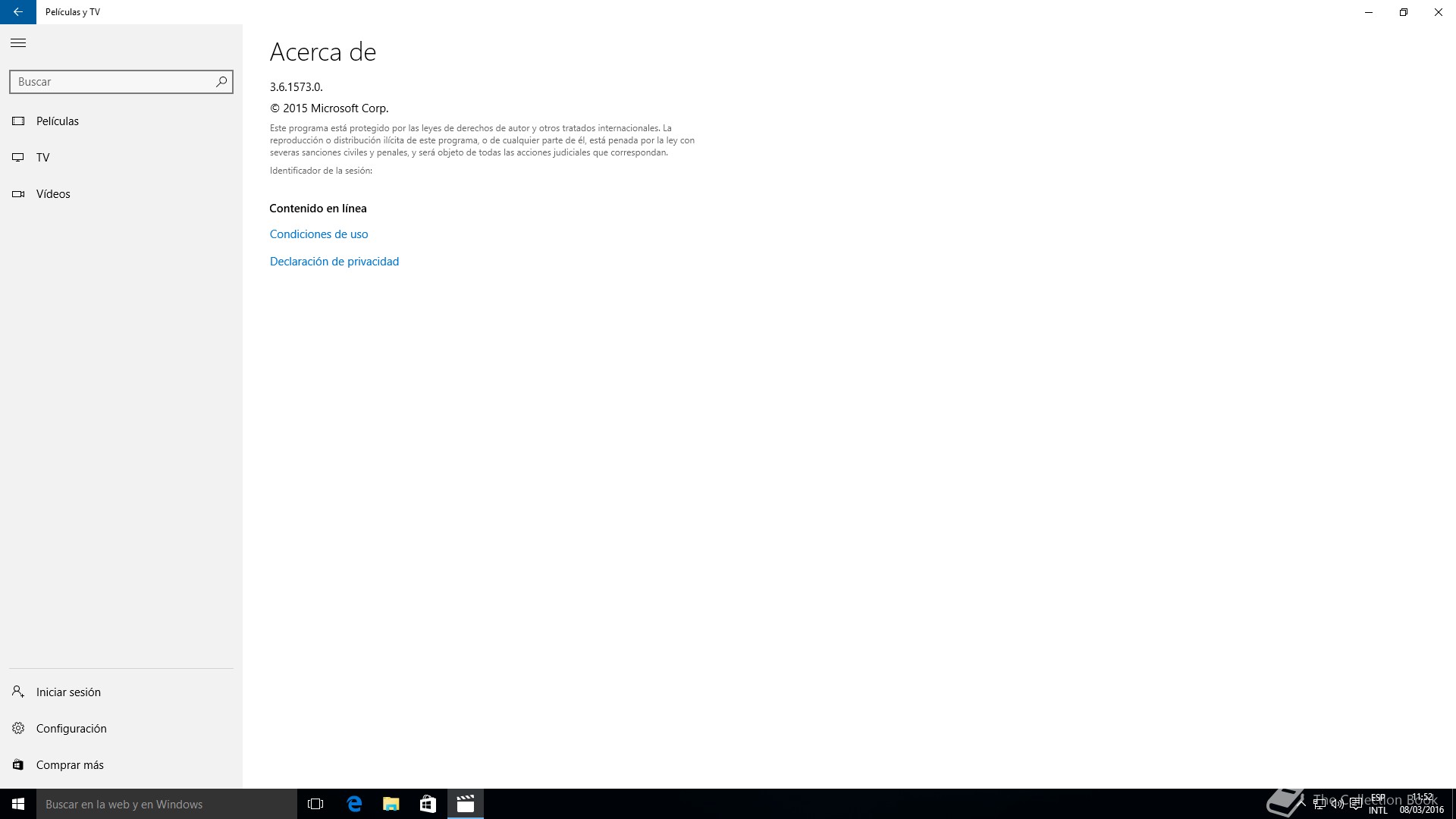The height and width of the screenshot is (819, 1456).
Task: Open File Explorer from taskbar
Action: [x=391, y=804]
